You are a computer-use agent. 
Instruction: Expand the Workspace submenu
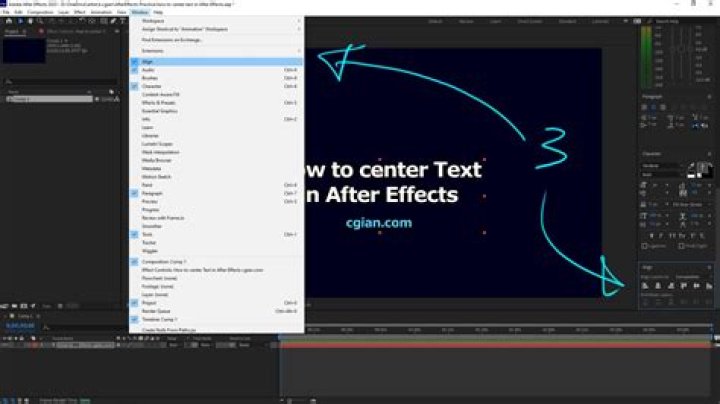point(217,21)
